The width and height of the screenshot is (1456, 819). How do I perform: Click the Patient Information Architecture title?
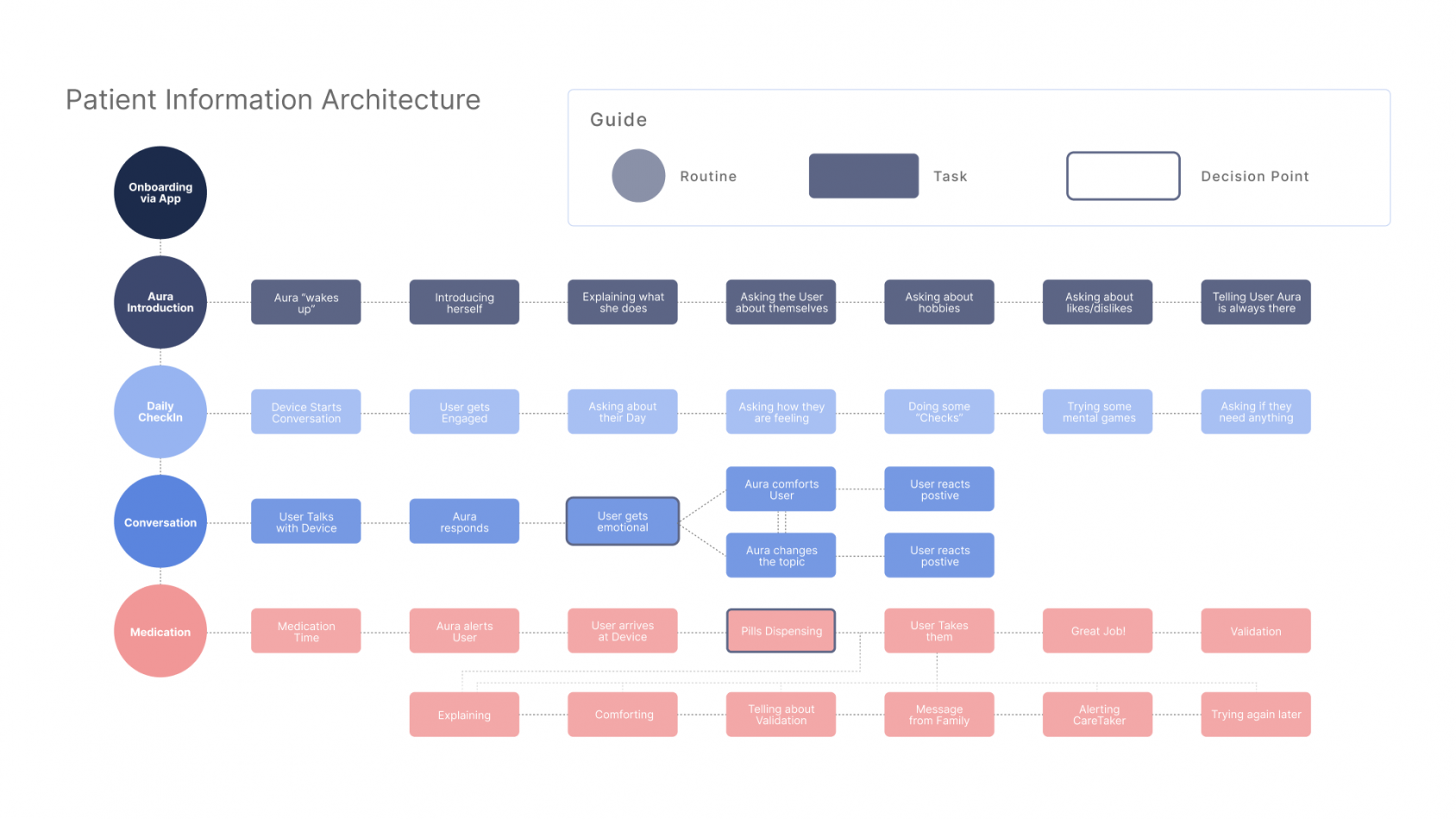coord(273,99)
